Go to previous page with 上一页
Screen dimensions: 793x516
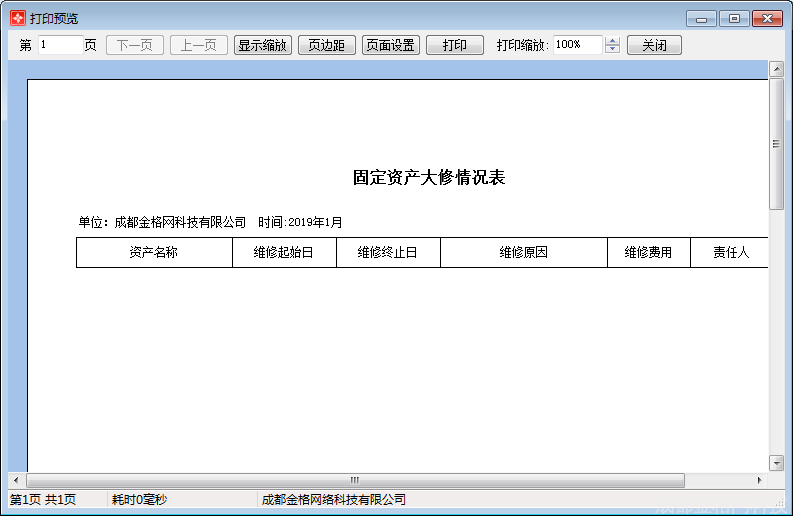click(199, 45)
